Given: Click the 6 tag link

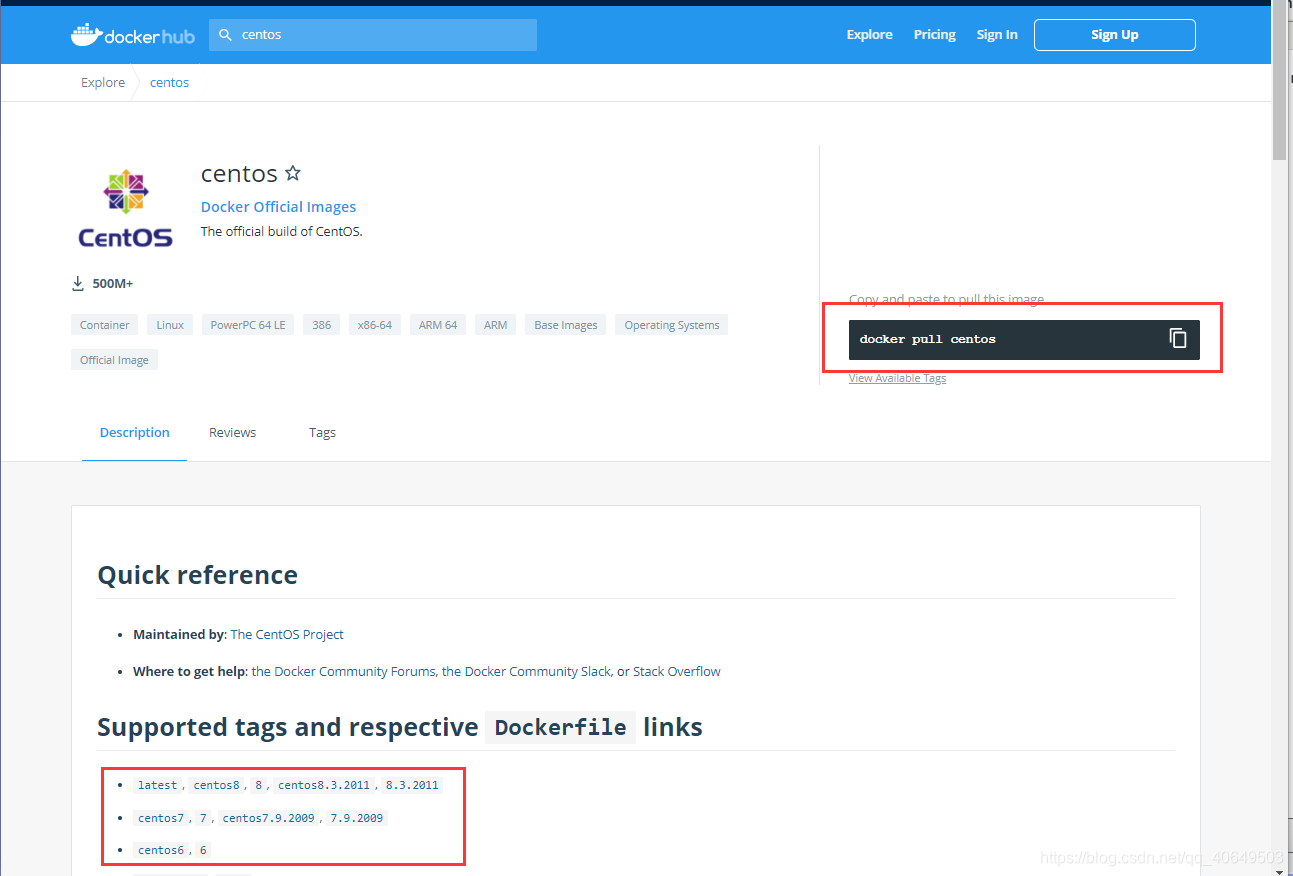Looking at the screenshot, I should point(203,850).
